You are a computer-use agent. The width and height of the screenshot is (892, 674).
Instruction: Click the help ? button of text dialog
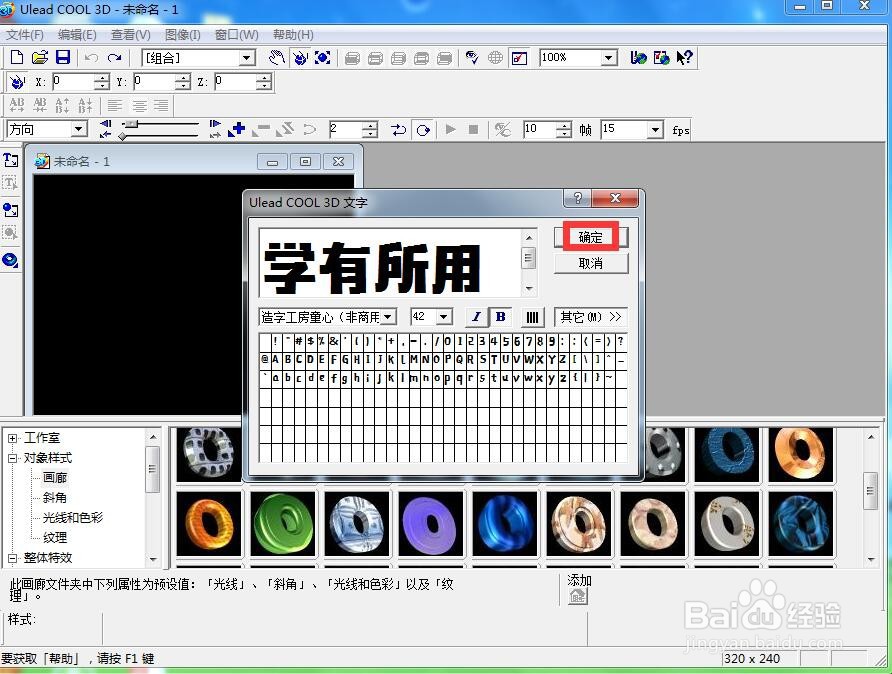pyautogui.click(x=577, y=198)
